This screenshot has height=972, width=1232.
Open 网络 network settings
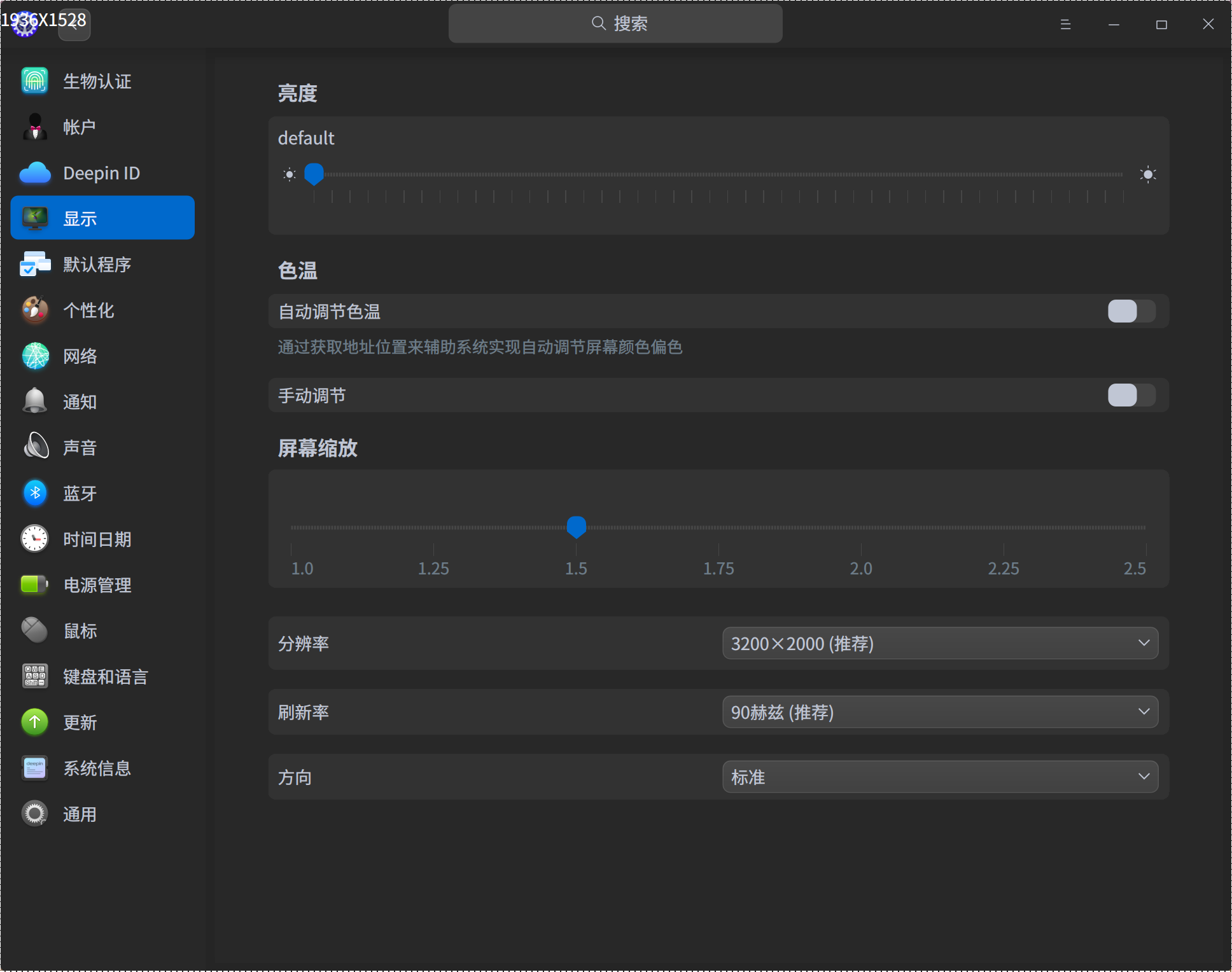[x=80, y=356]
